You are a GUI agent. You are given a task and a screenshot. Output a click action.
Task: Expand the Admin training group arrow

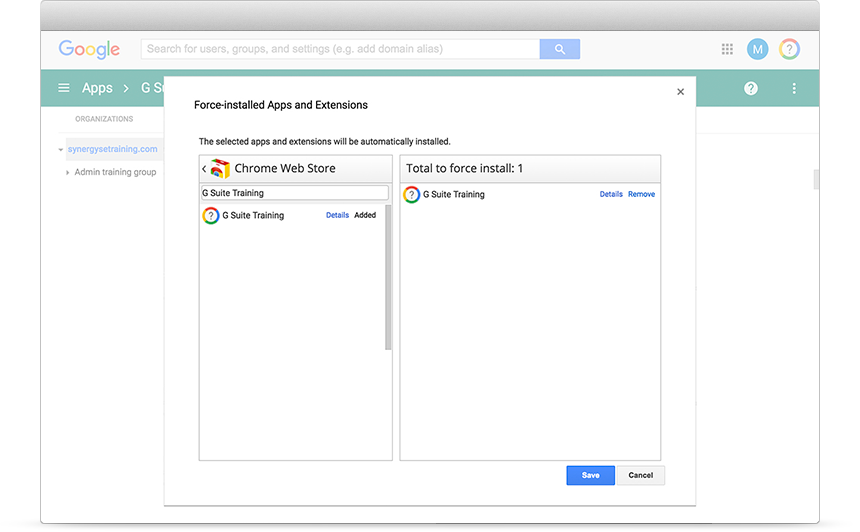67,173
